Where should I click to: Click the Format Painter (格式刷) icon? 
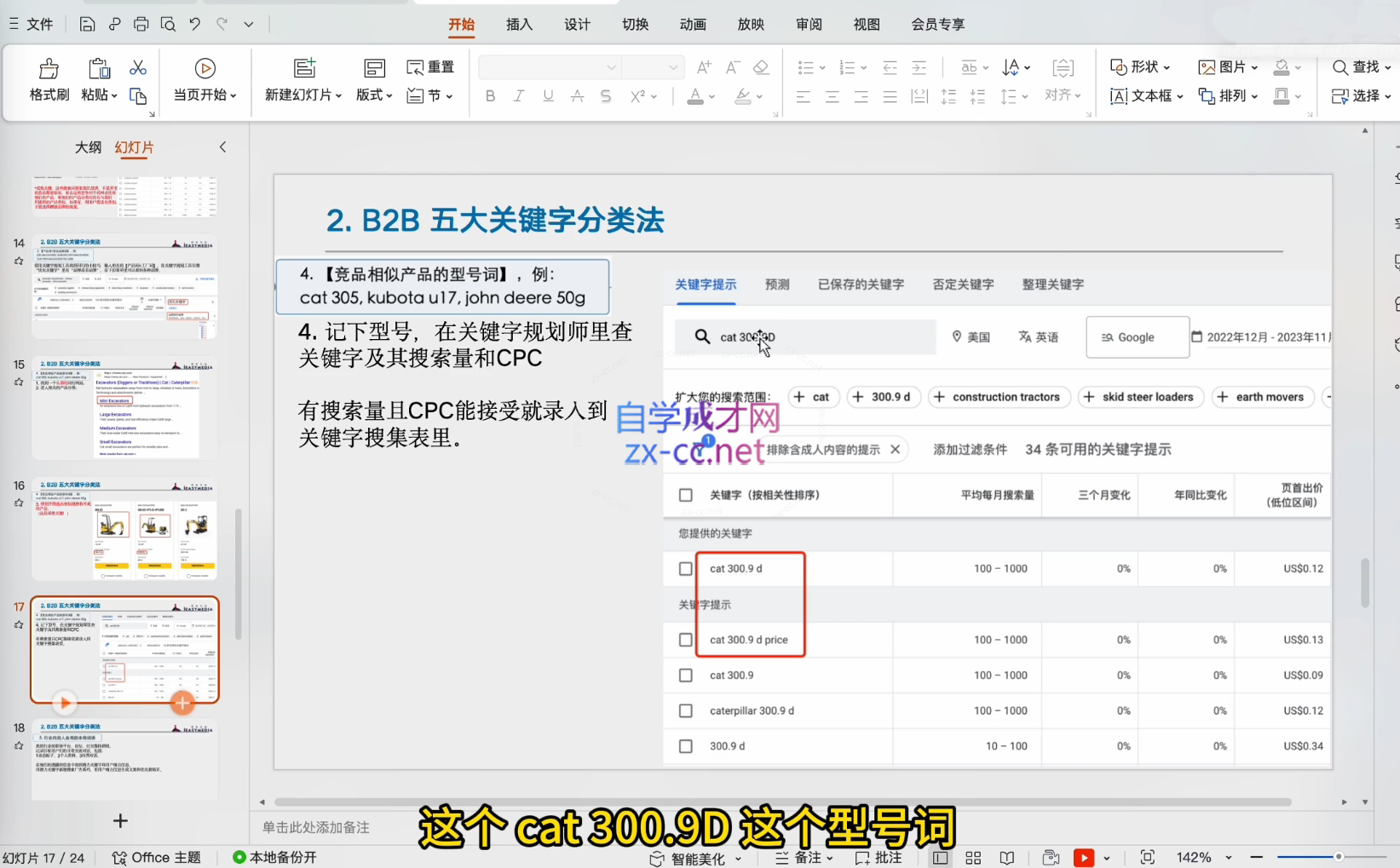coord(49,68)
